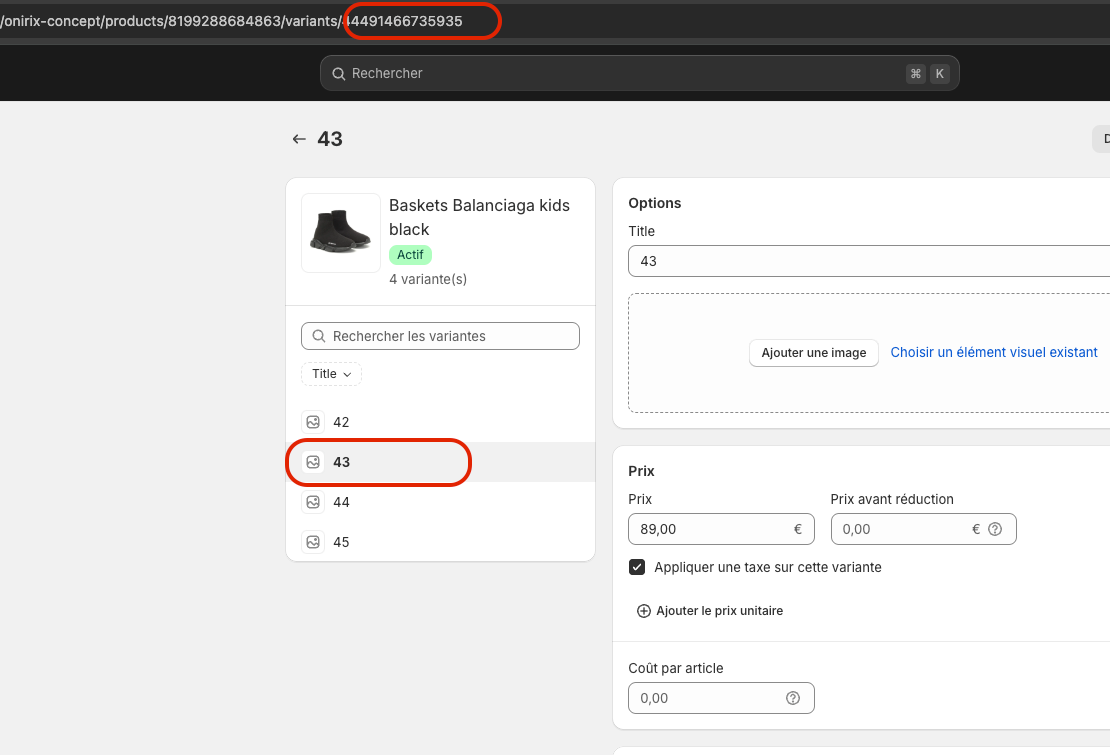Click the 4 variante(s) text
Viewport: 1110px width, 755px height.
[428, 279]
